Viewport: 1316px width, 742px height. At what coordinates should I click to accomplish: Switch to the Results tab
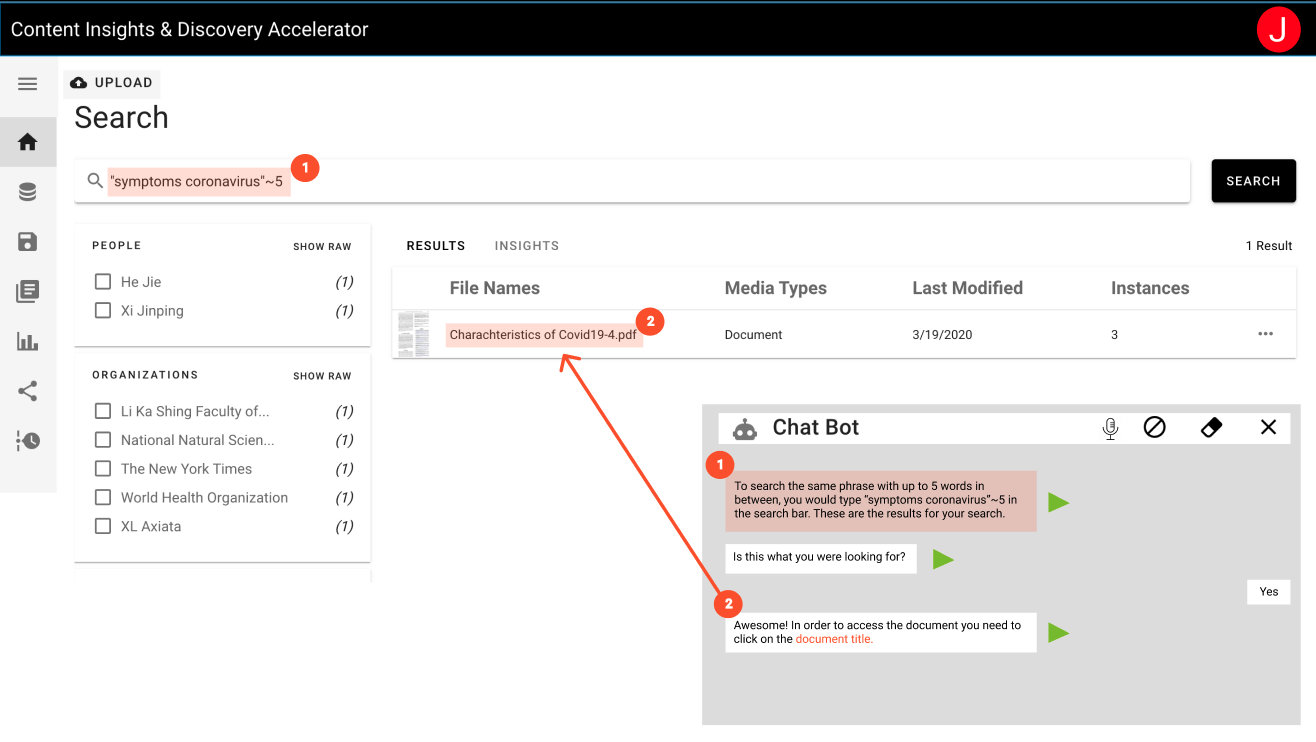point(436,246)
